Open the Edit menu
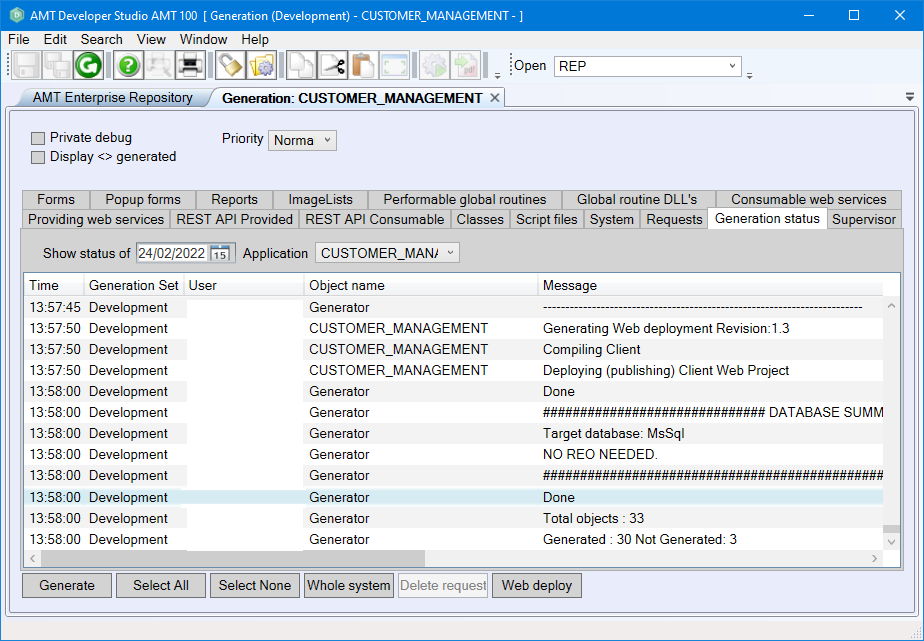 (55, 39)
